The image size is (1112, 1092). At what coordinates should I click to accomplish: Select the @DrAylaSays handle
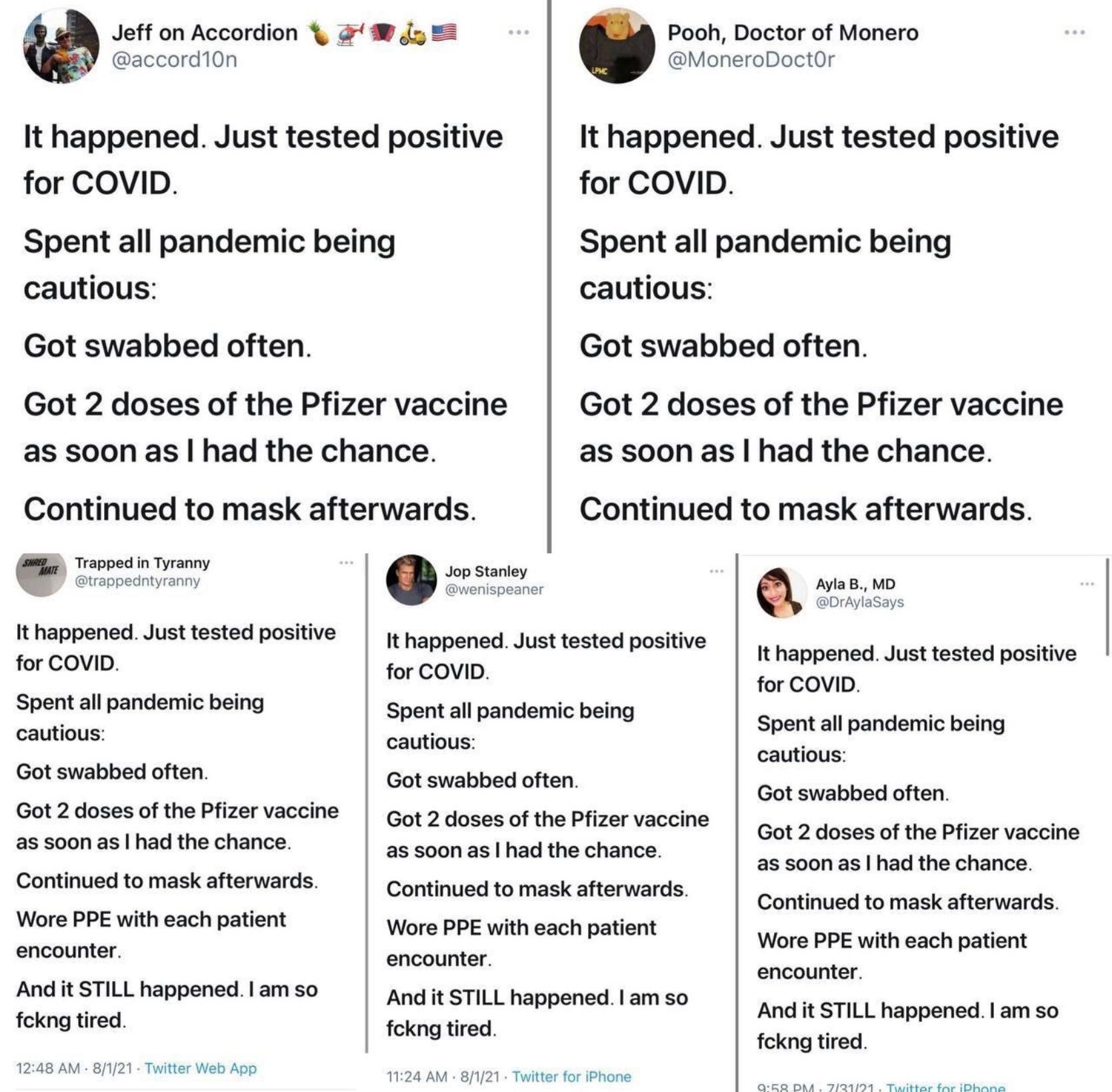pyautogui.click(x=860, y=602)
